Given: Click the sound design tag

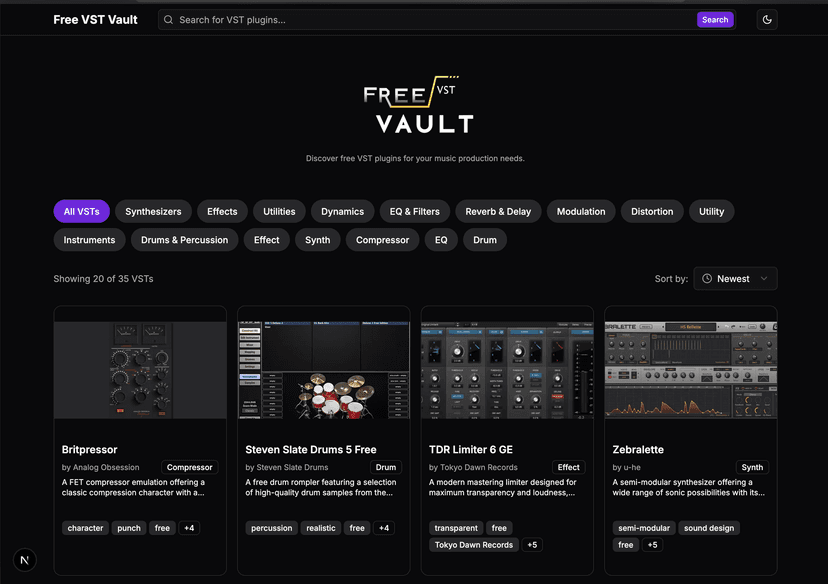Looking at the screenshot, I should pyautogui.click(x=709, y=528).
